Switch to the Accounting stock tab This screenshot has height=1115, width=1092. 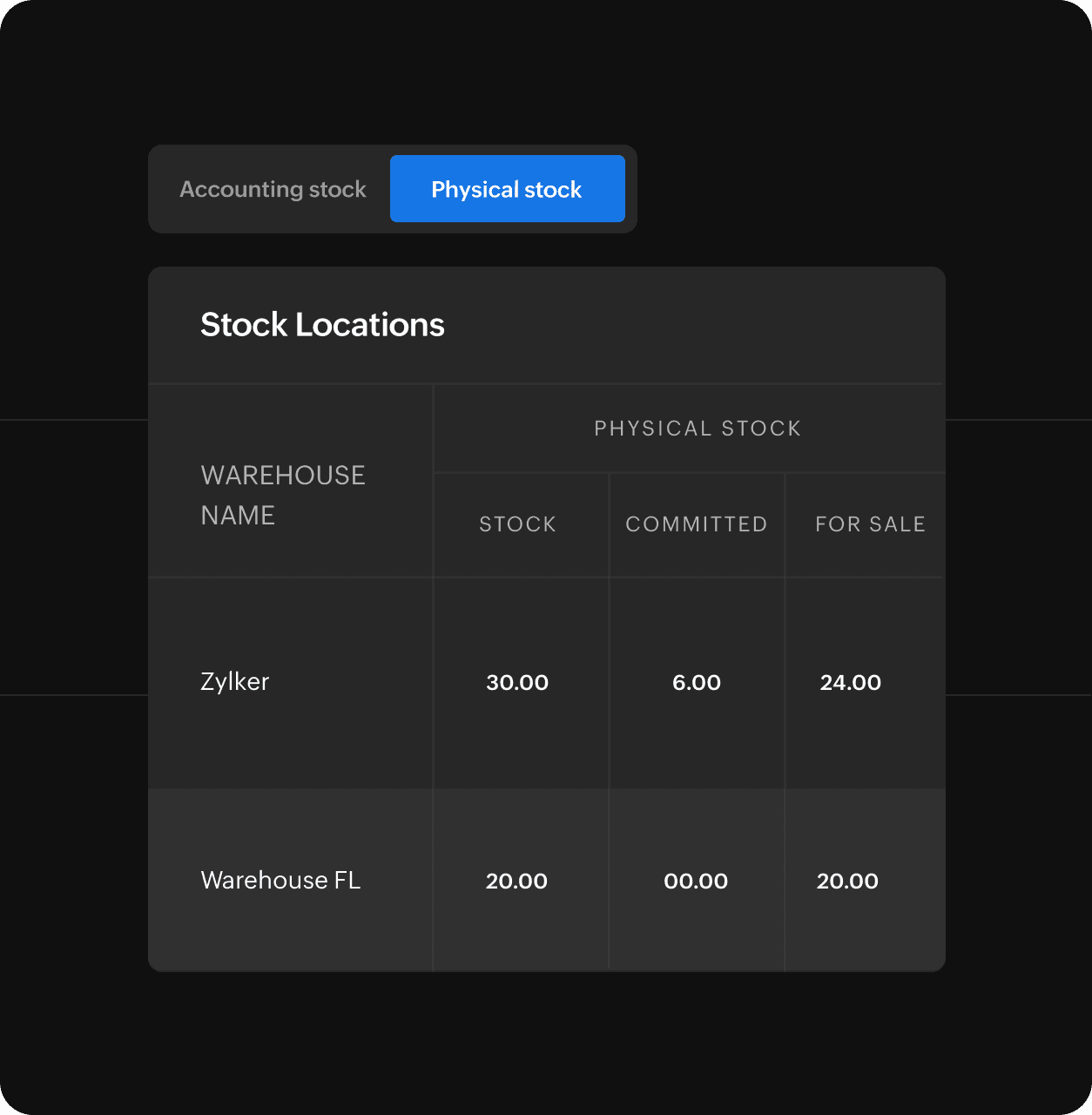click(273, 189)
